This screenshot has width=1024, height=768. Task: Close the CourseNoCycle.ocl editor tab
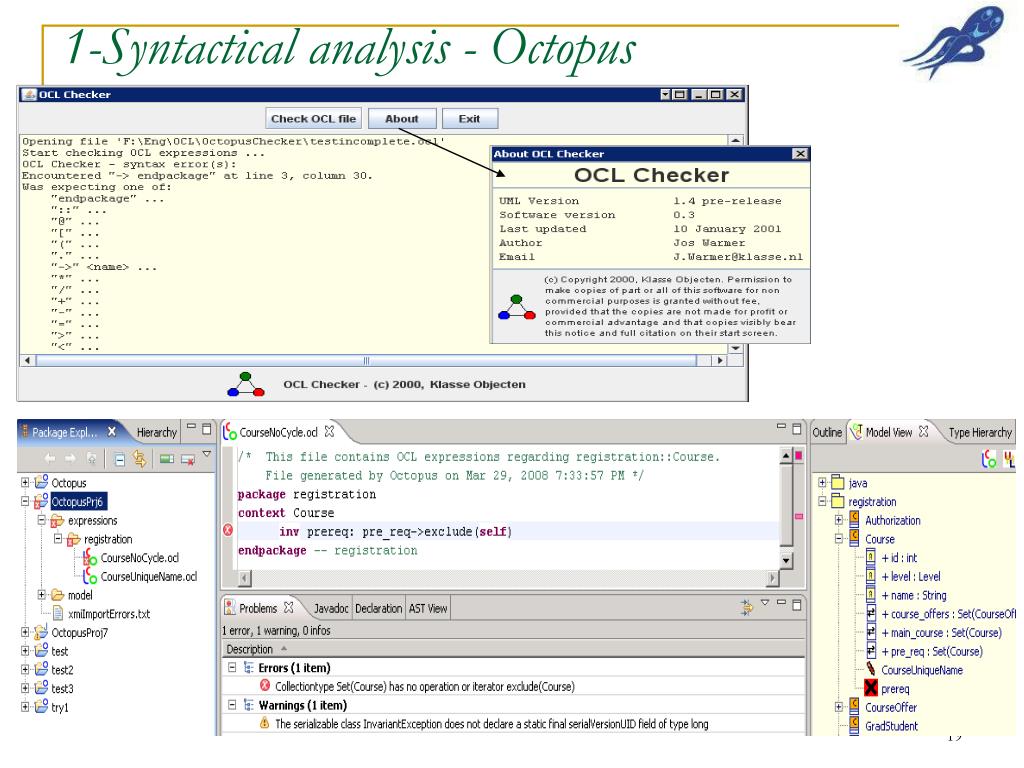(329, 432)
